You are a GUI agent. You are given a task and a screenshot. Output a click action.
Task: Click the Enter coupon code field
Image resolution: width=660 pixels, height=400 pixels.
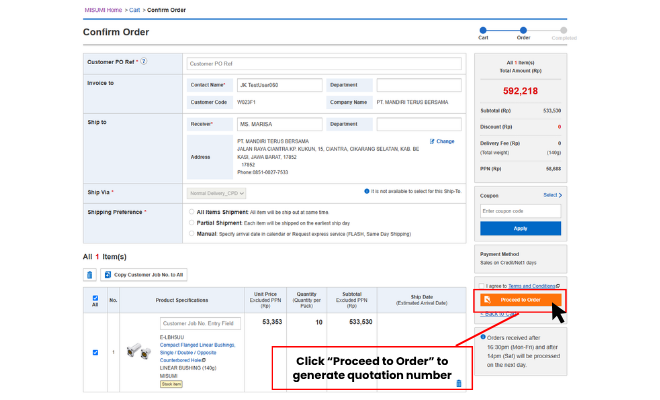pos(520,211)
